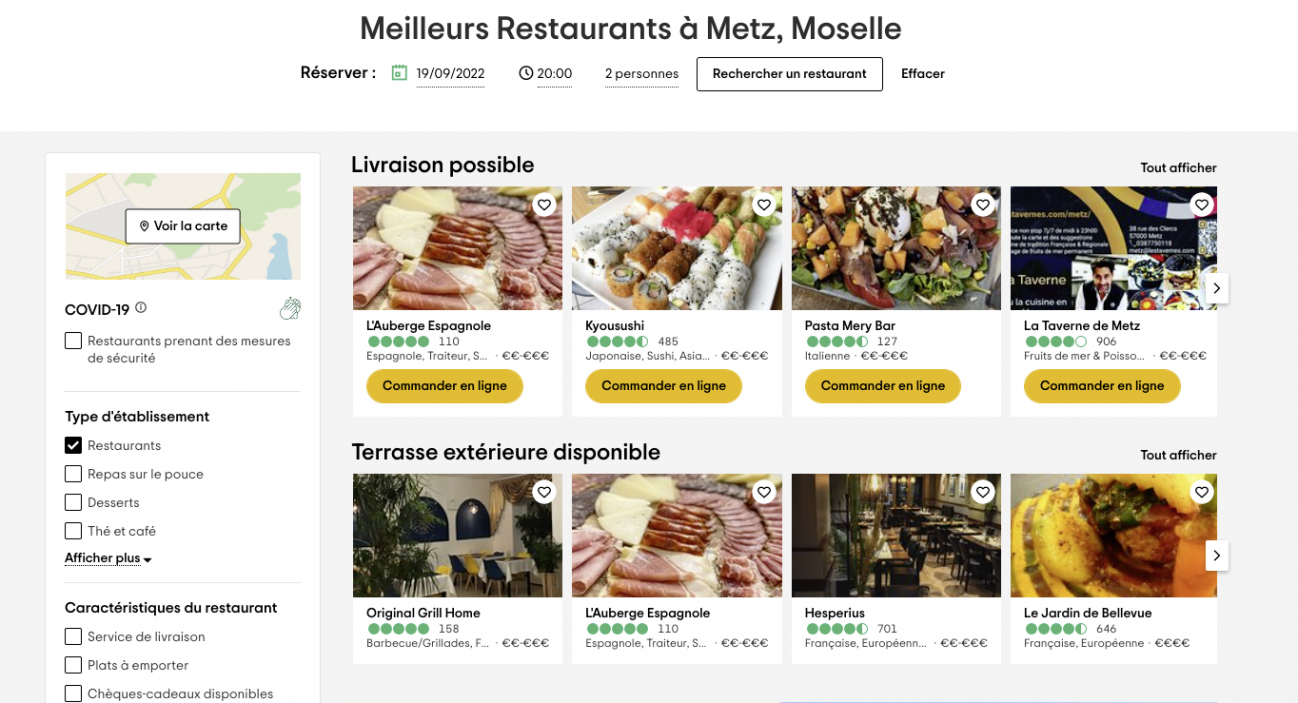This screenshot has width=1298, height=703.
Task: Click Effacer to clear reservation
Action: [922, 74]
